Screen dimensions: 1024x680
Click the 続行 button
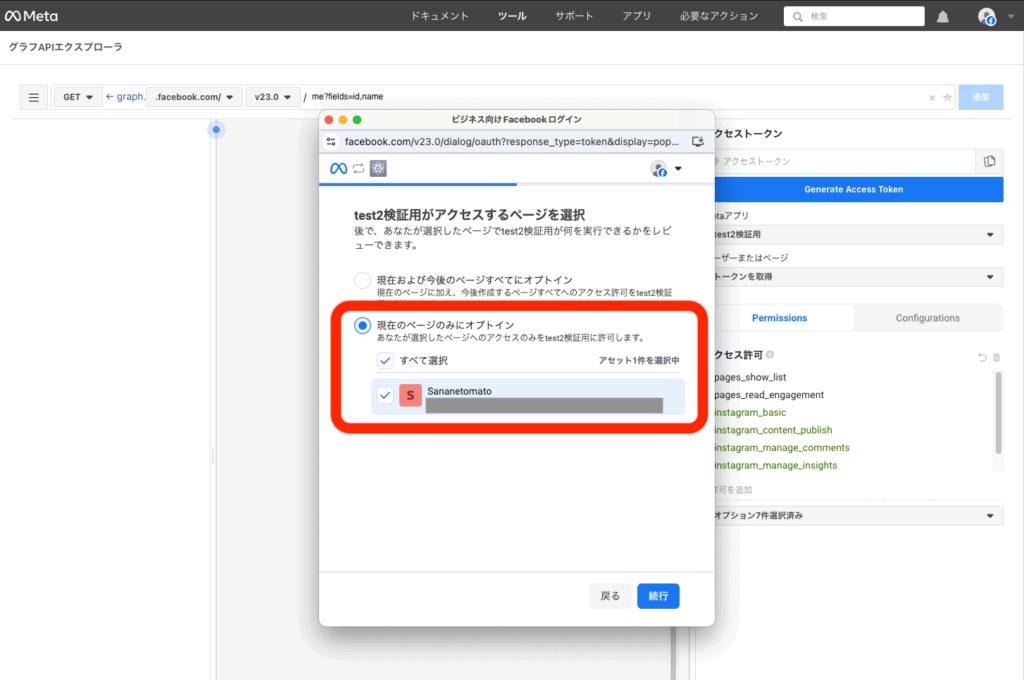click(x=658, y=596)
